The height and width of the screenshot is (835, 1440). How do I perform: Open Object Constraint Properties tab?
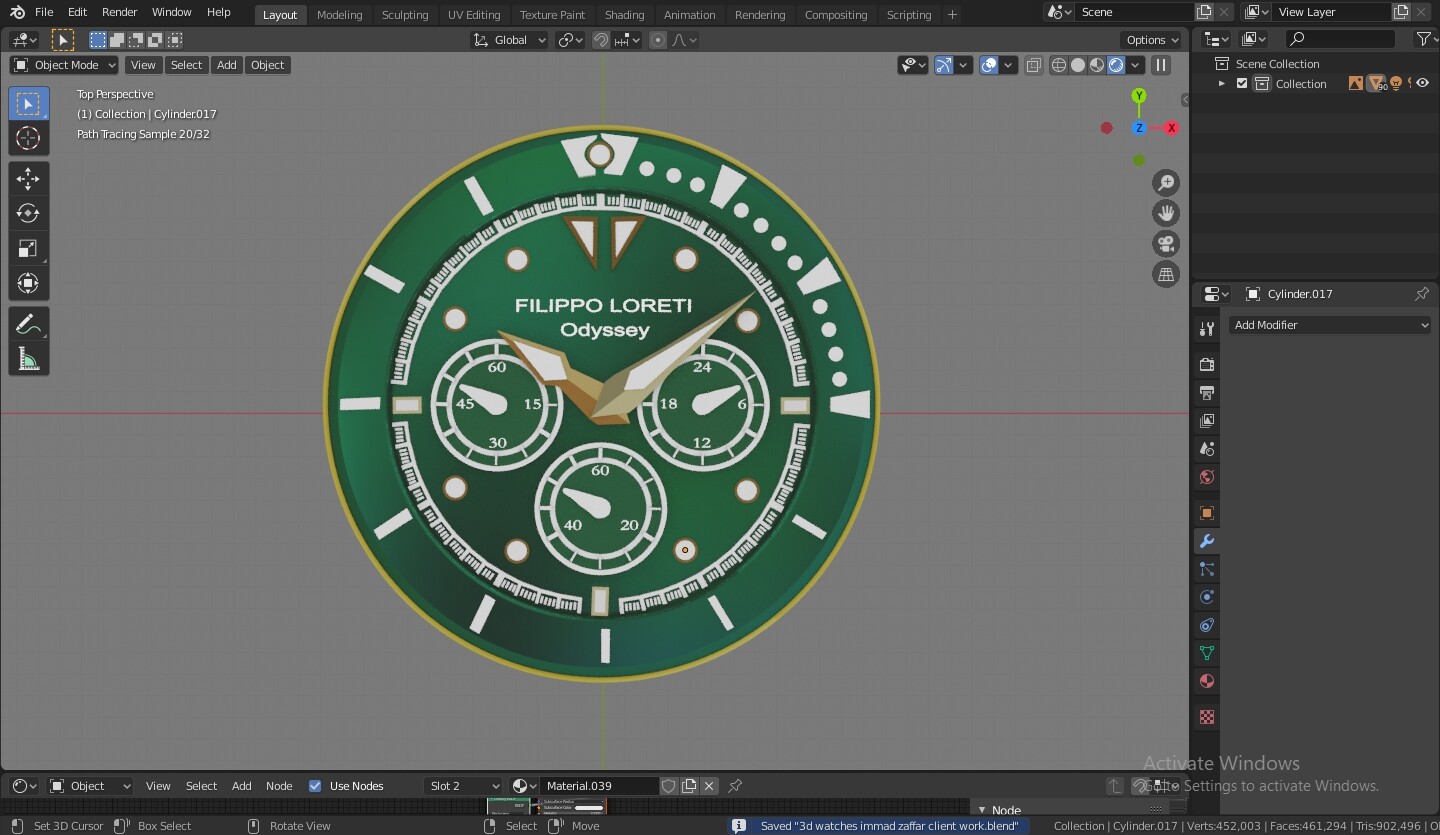(x=1207, y=625)
